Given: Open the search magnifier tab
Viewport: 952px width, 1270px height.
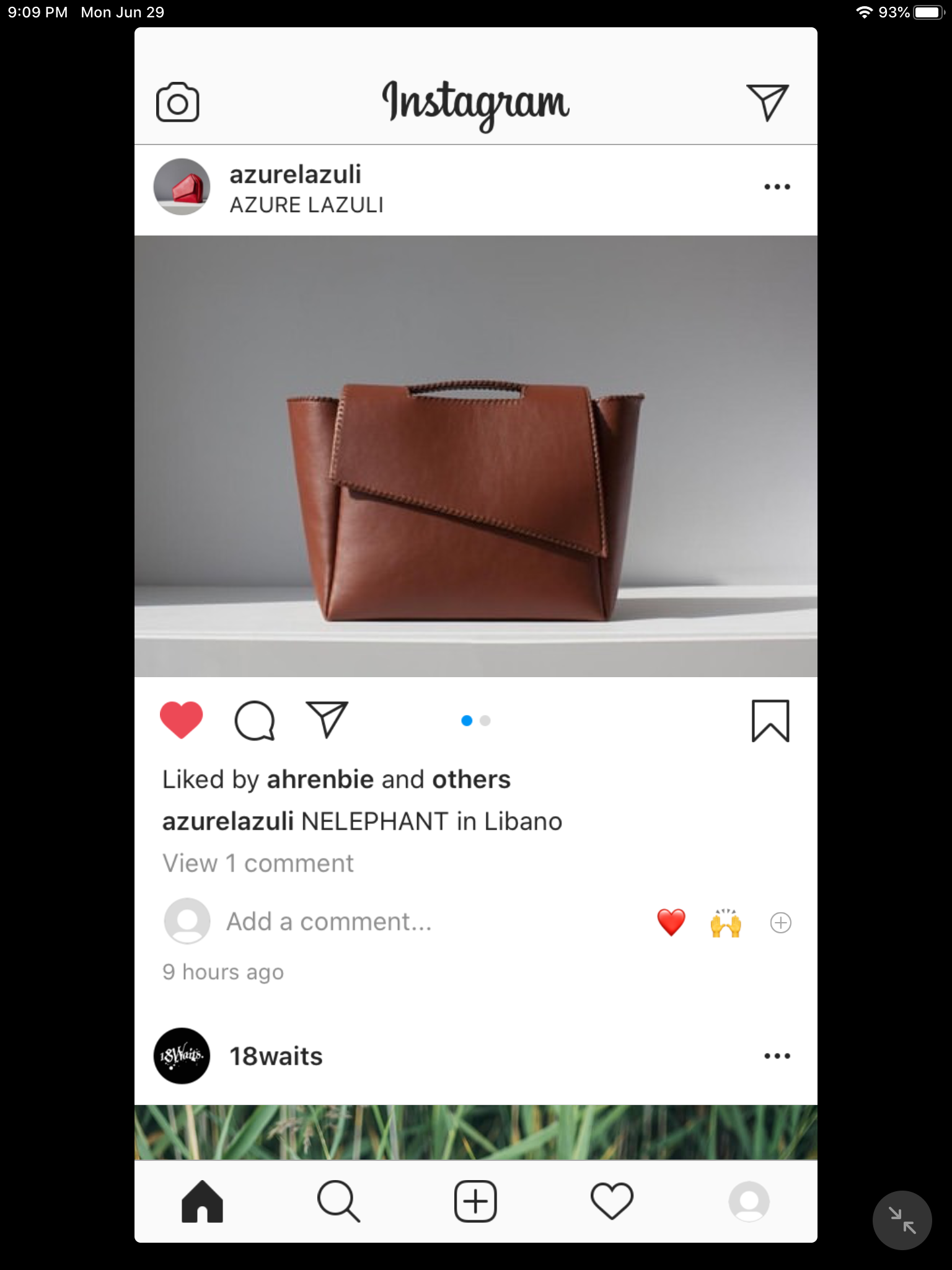Looking at the screenshot, I should pyautogui.click(x=338, y=1201).
